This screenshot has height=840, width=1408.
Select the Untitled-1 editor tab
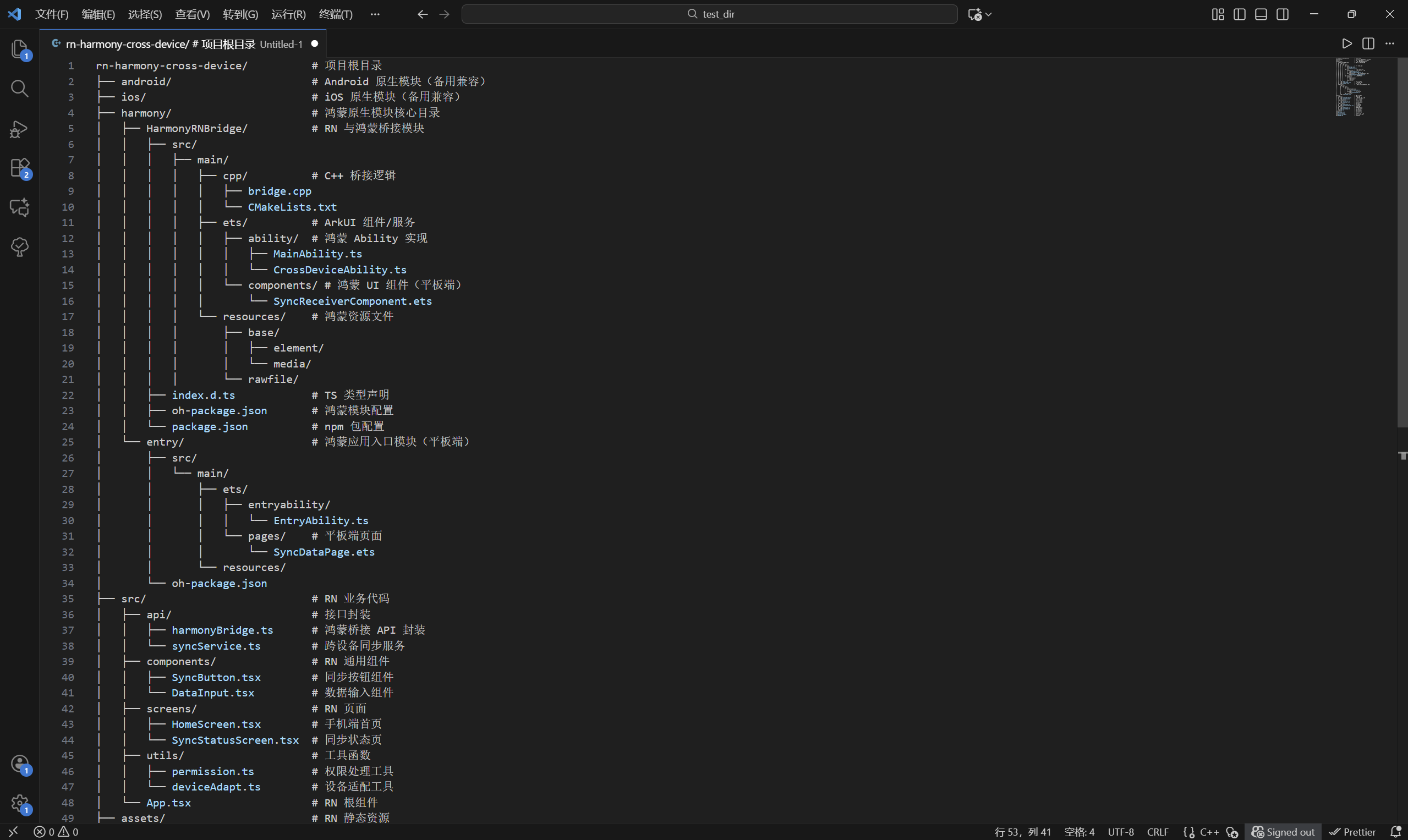pyautogui.click(x=181, y=43)
